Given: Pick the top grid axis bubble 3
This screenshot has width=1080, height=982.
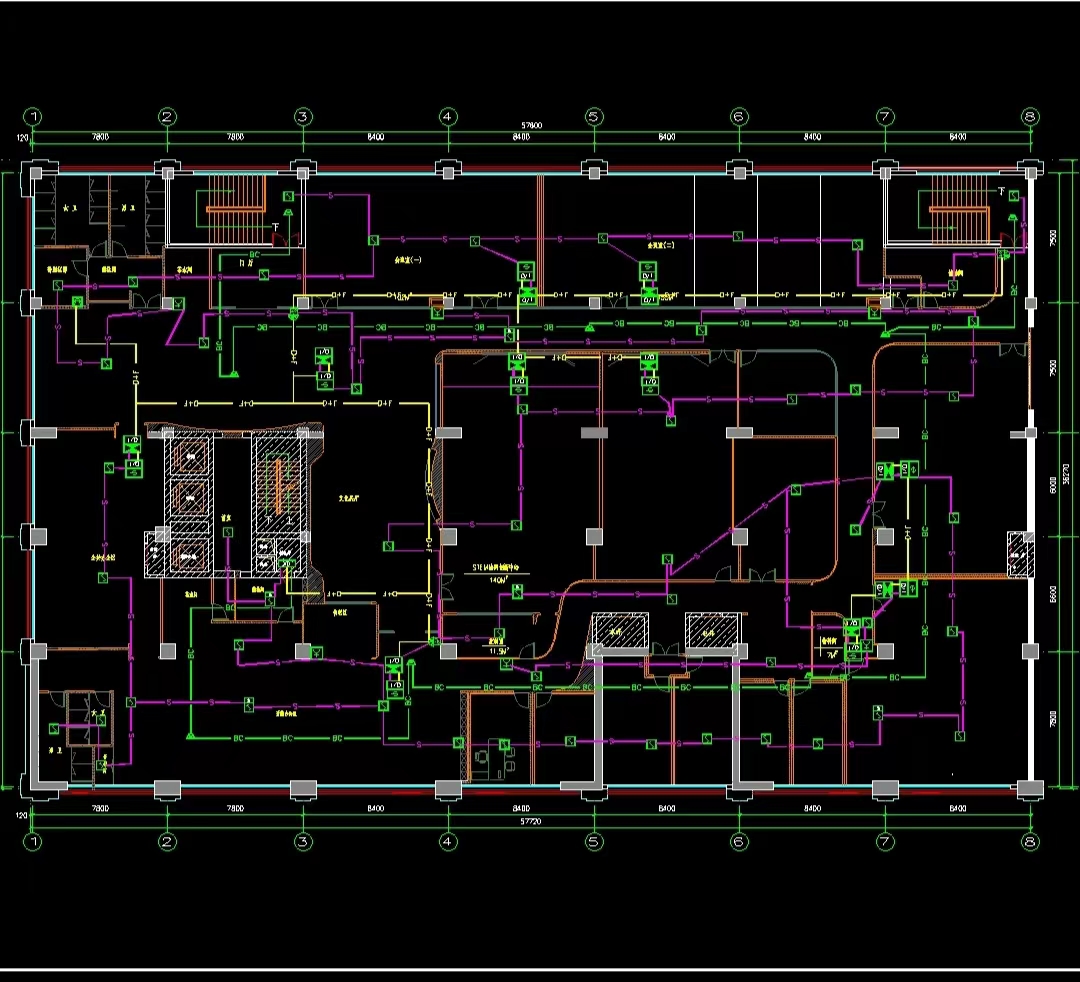Looking at the screenshot, I should coord(303,117).
